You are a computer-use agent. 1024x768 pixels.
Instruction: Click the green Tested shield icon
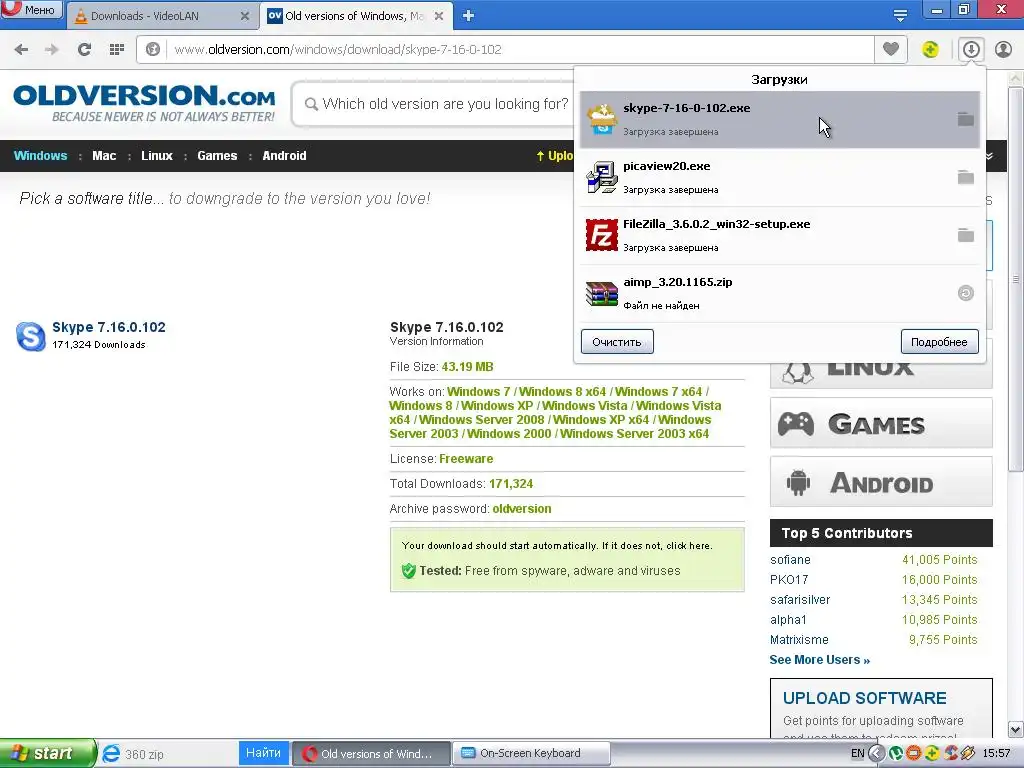(x=409, y=571)
